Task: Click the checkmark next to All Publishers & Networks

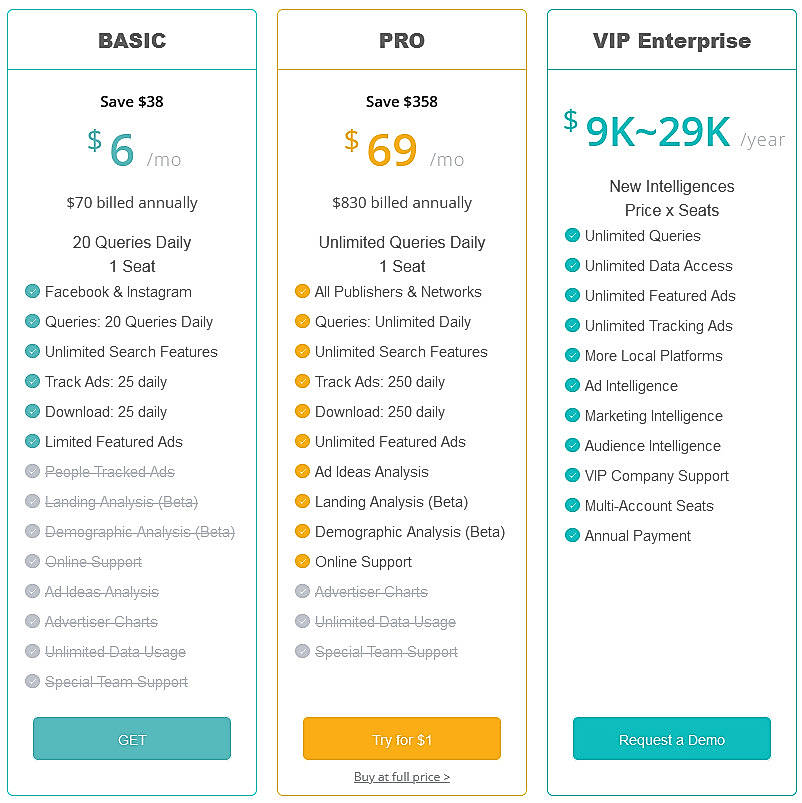Action: click(x=302, y=291)
